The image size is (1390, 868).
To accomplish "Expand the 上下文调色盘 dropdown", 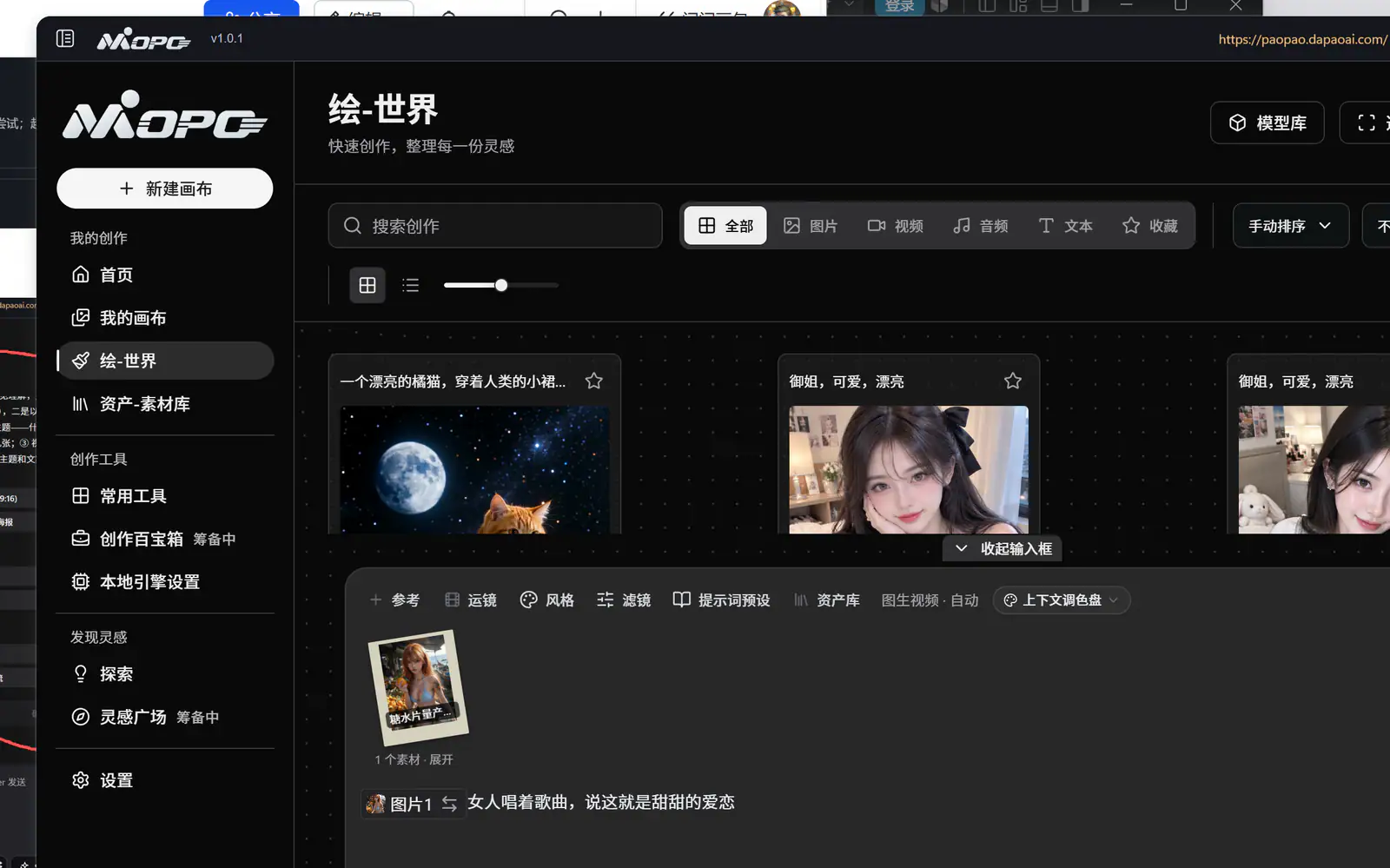I will tap(1062, 600).
